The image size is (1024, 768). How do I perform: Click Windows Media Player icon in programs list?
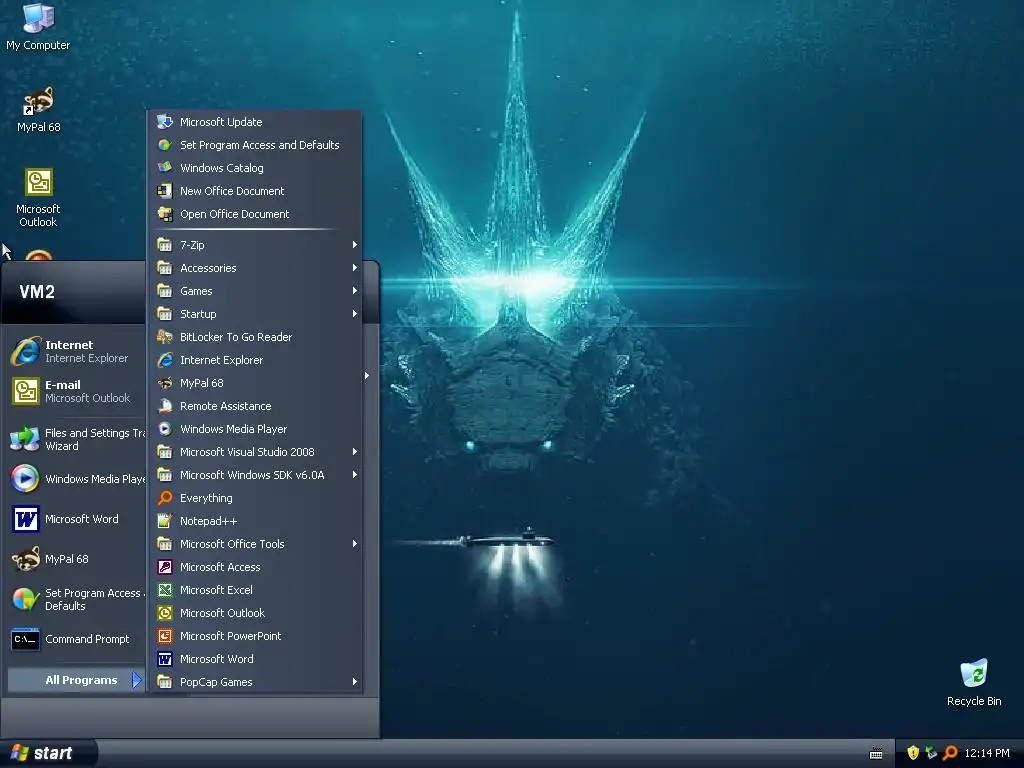coord(165,428)
